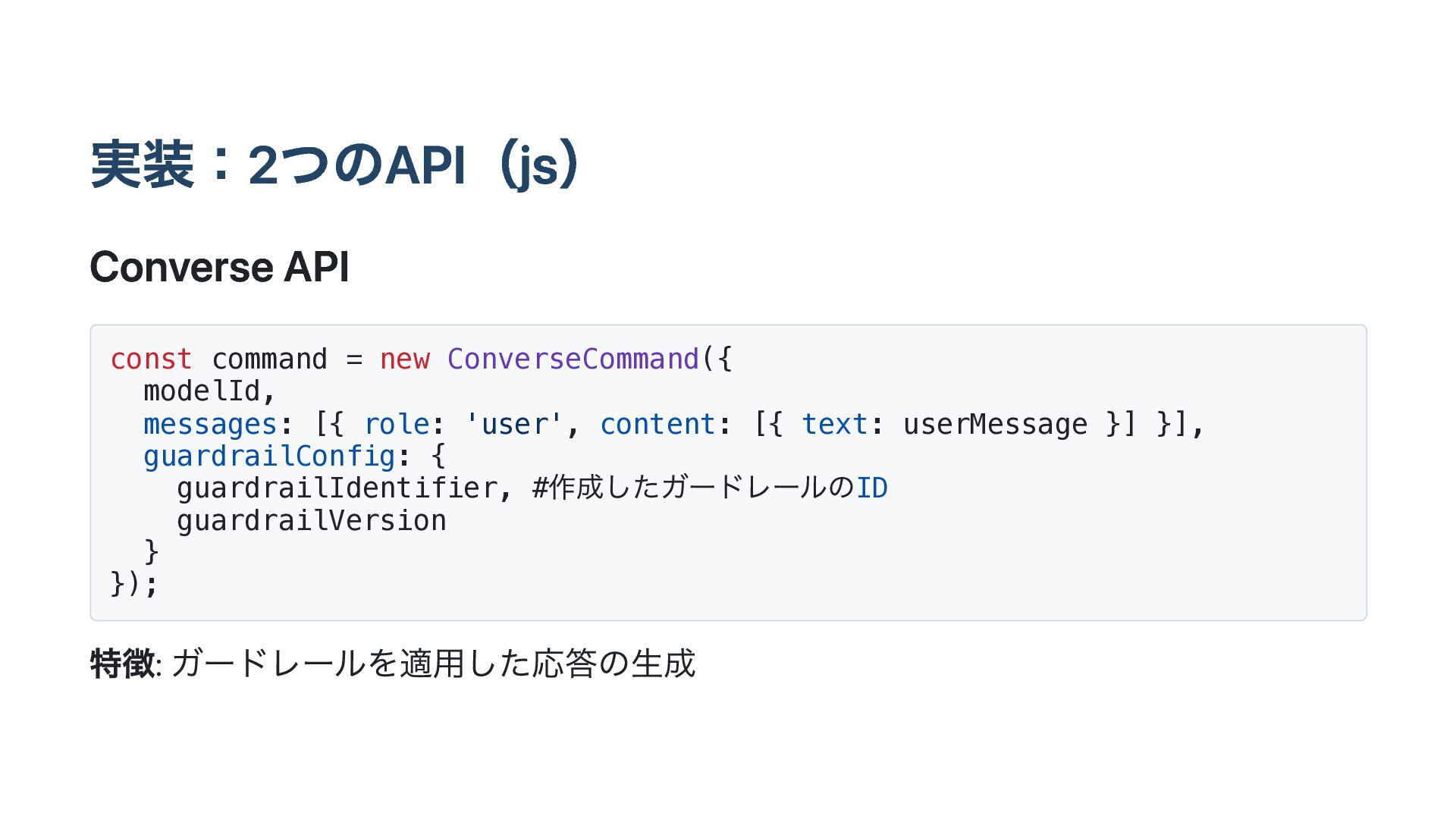
Task: Click the 'role' property in code
Action: coord(396,424)
